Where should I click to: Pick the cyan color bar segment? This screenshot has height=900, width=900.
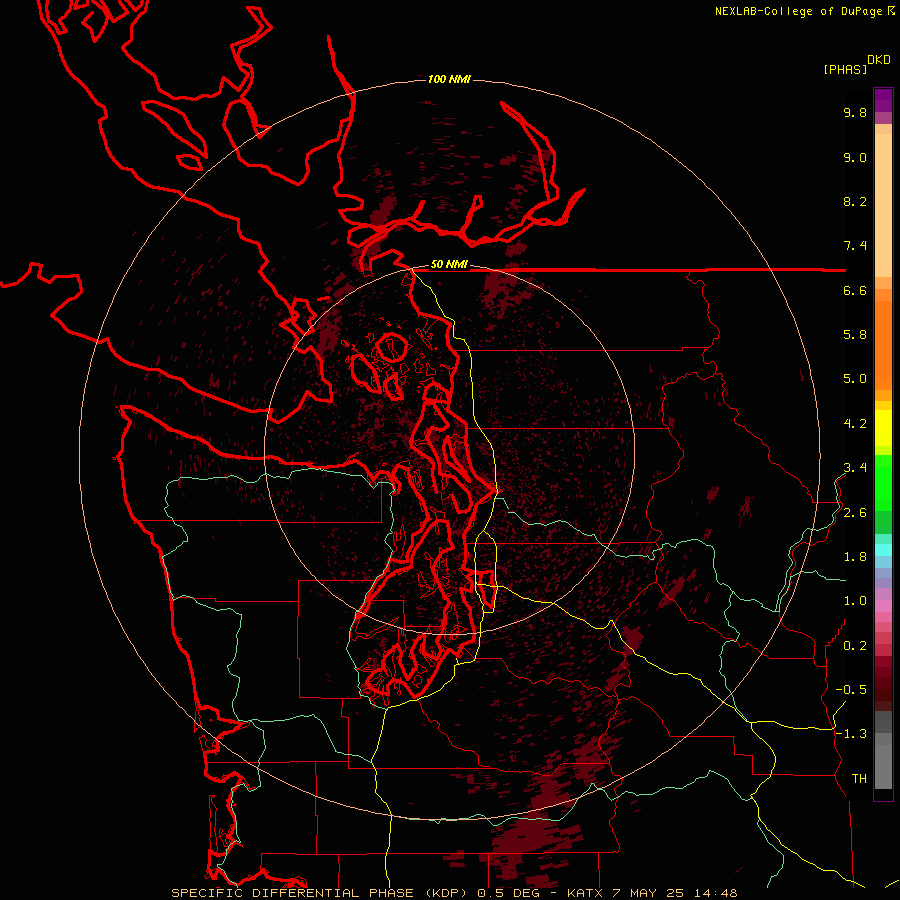pyautogui.click(x=883, y=550)
